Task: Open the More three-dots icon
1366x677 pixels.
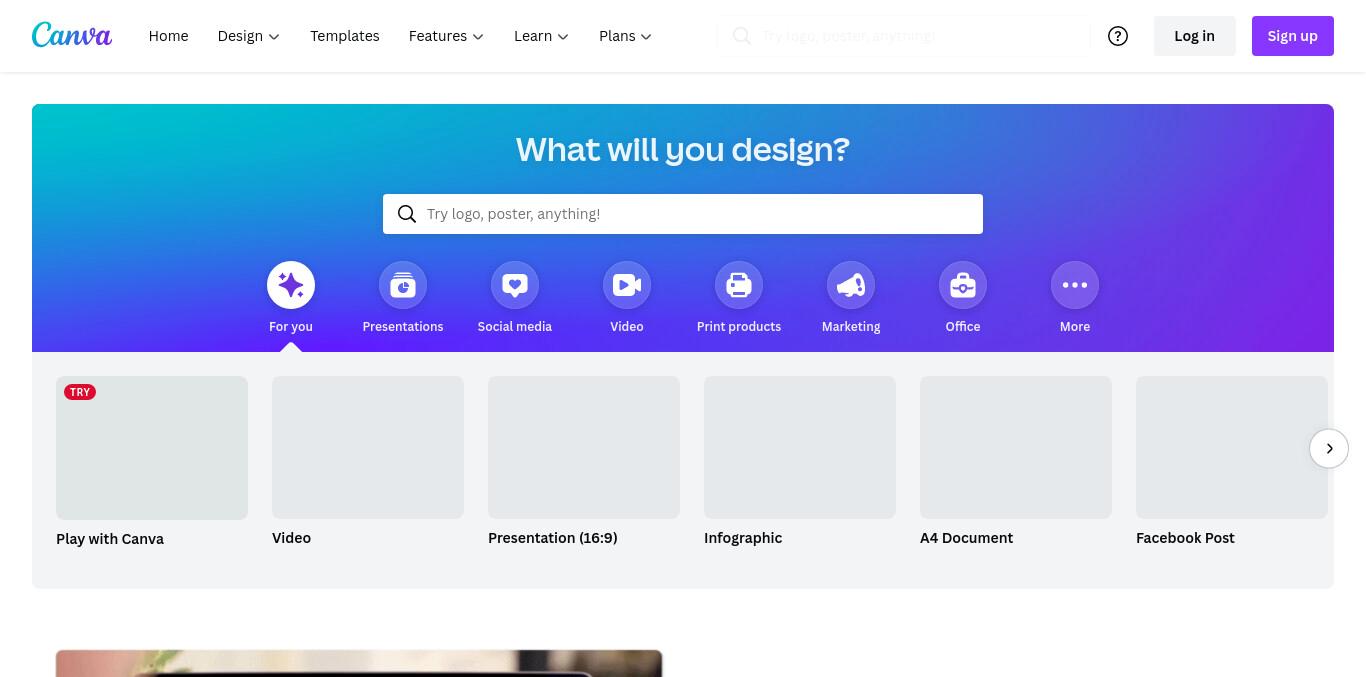Action: click(x=1075, y=285)
